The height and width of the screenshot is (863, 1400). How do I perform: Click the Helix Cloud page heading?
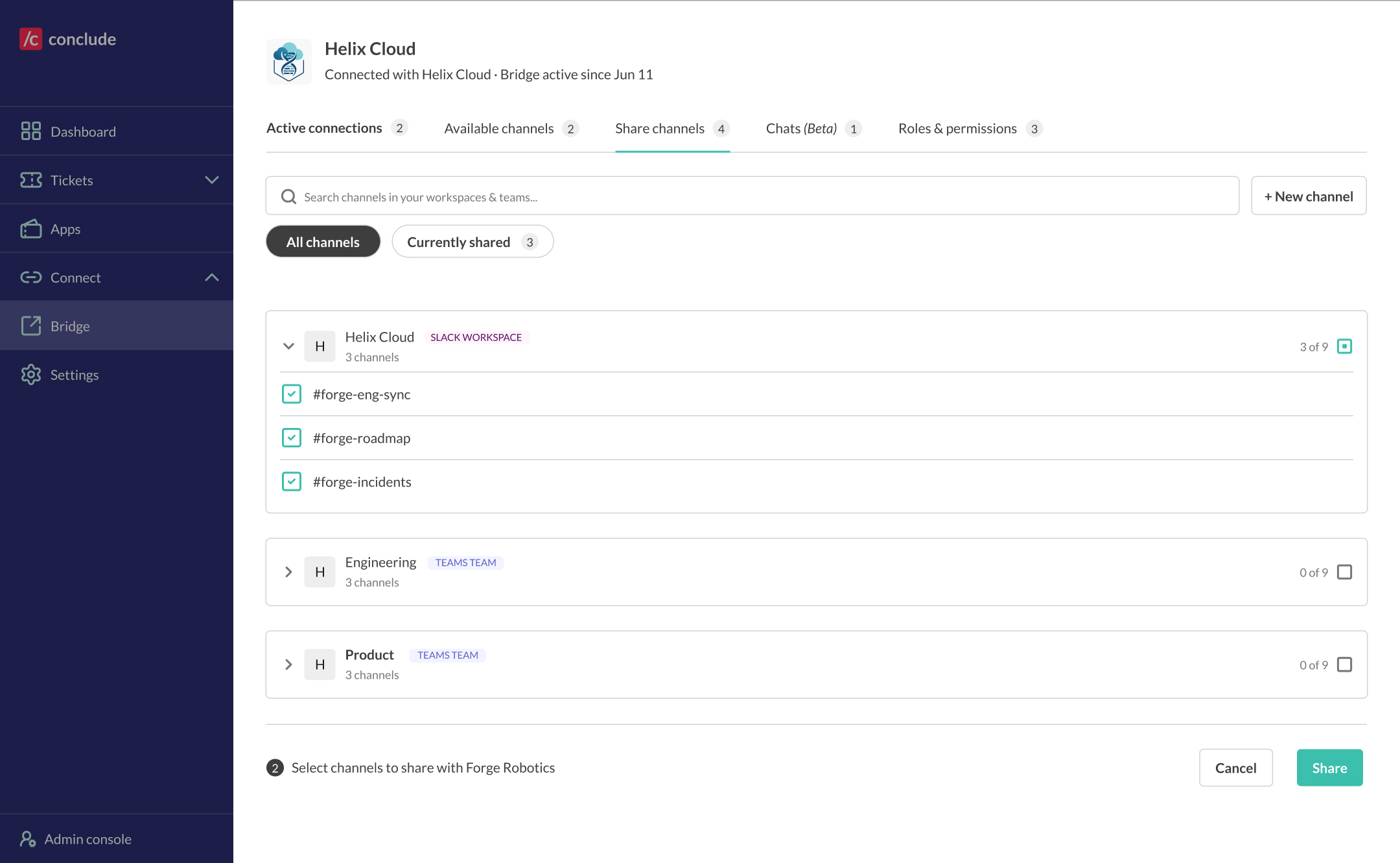370,49
